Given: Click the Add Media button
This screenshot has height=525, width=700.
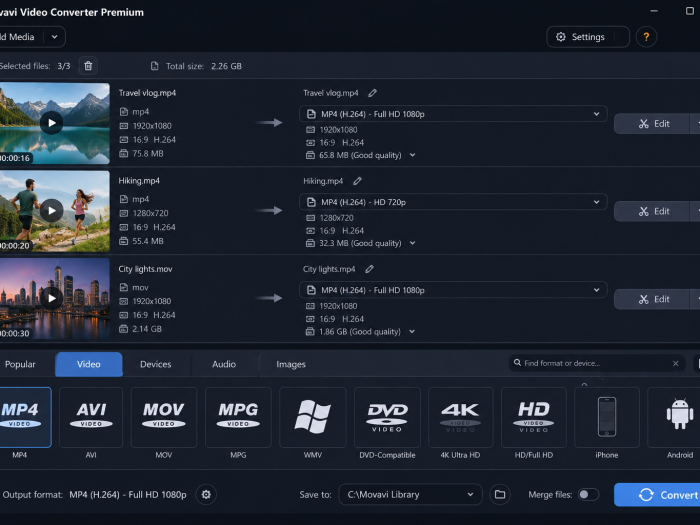Looking at the screenshot, I should point(21,37).
